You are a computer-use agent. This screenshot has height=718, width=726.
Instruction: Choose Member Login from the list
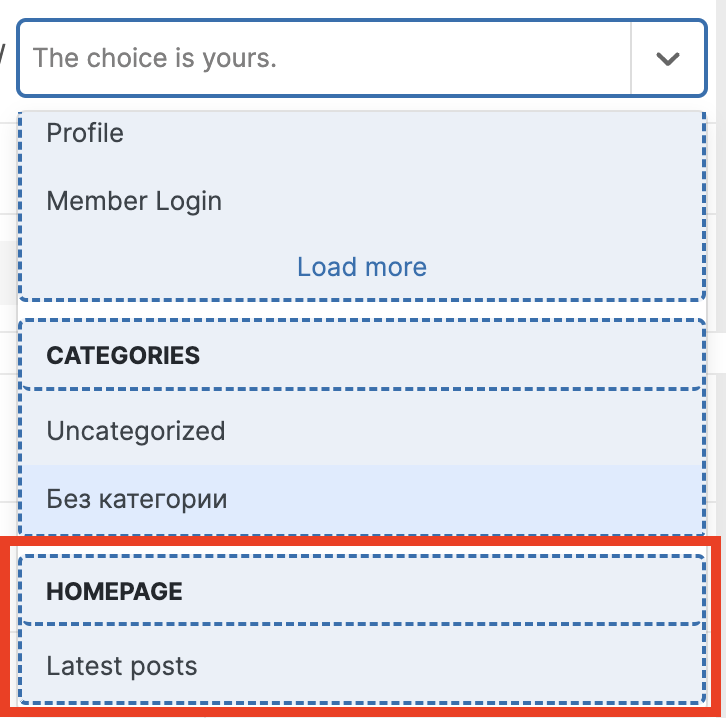click(x=134, y=201)
